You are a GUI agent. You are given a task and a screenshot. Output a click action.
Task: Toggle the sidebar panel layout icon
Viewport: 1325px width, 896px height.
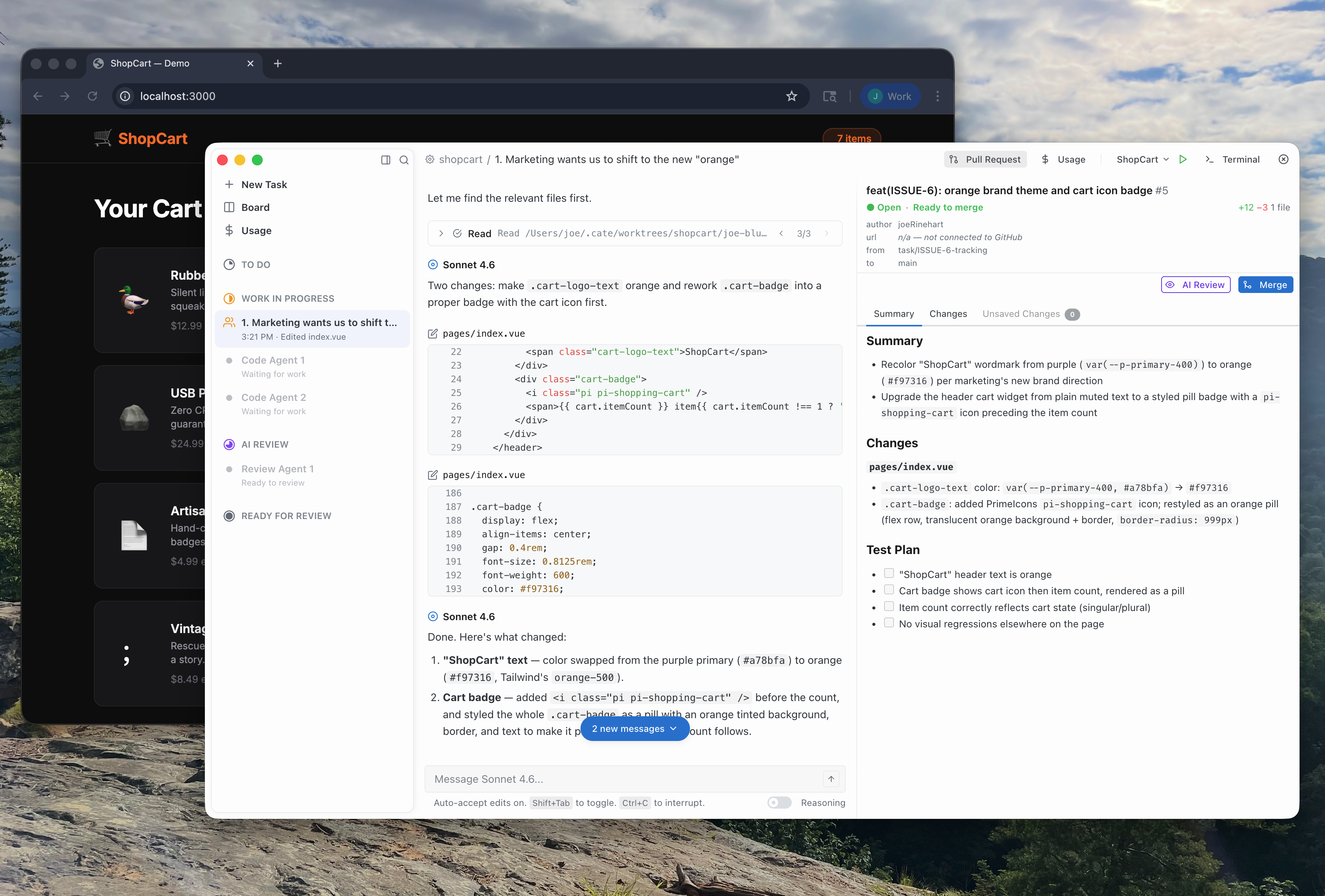coord(385,160)
